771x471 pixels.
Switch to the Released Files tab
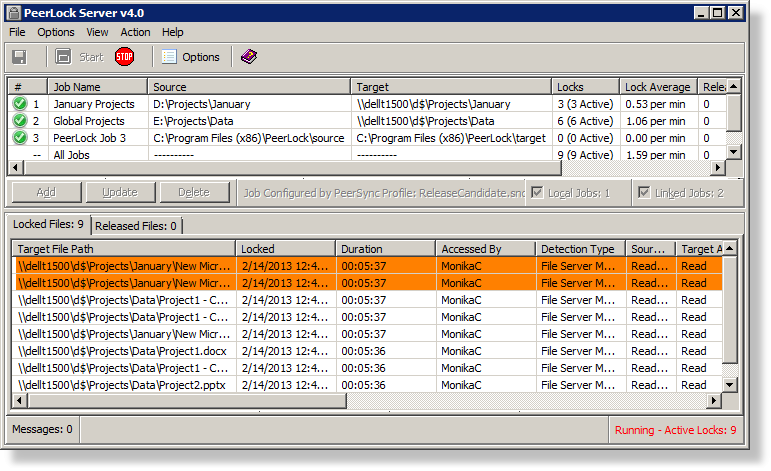(x=136, y=226)
